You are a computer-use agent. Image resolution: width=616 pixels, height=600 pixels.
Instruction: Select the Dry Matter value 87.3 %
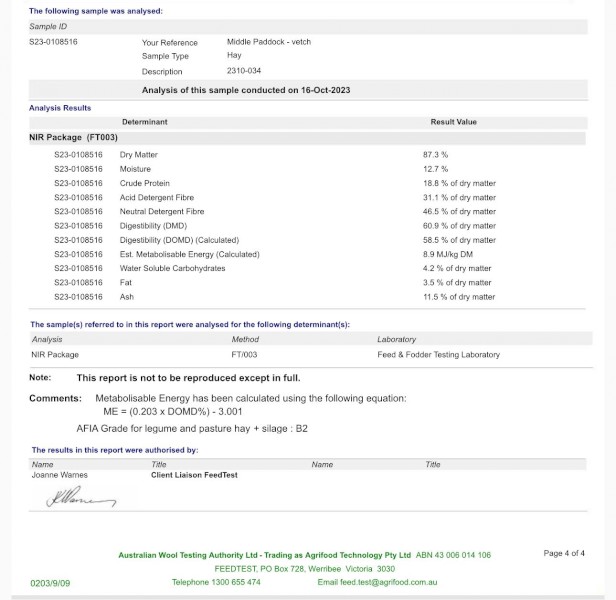[x=435, y=155]
